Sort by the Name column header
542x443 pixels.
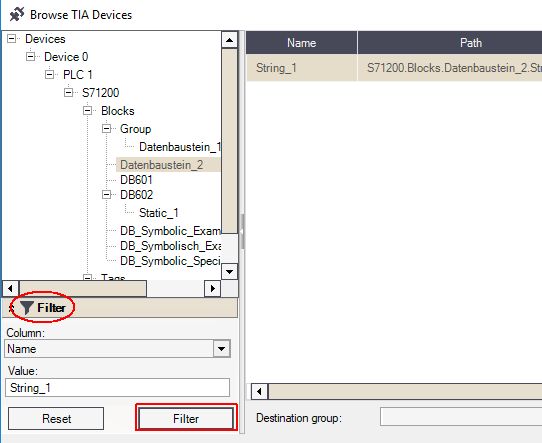pos(301,43)
